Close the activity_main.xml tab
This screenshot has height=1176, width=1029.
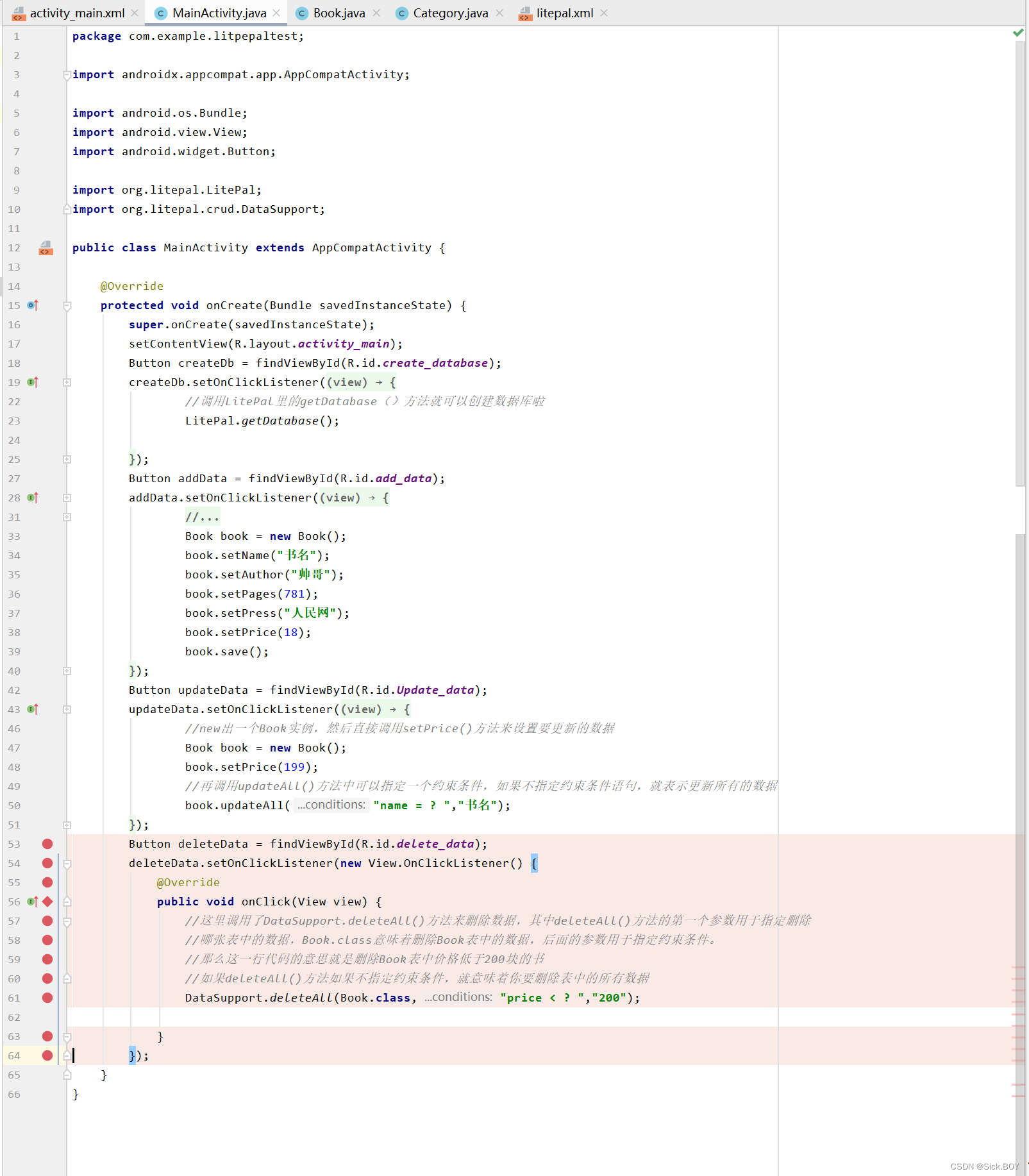[135, 13]
